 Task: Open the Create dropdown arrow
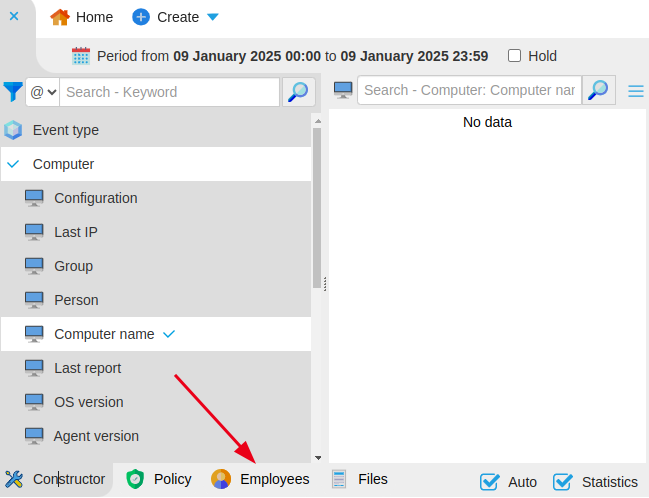coord(212,17)
